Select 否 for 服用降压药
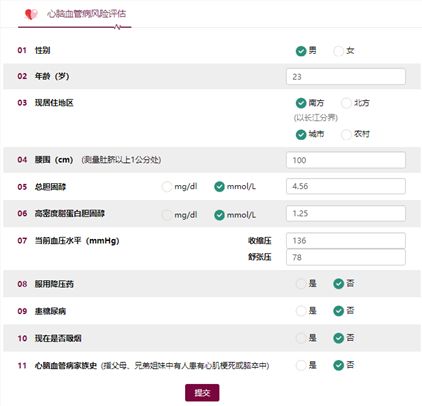The image size is (422, 406). click(338, 284)
